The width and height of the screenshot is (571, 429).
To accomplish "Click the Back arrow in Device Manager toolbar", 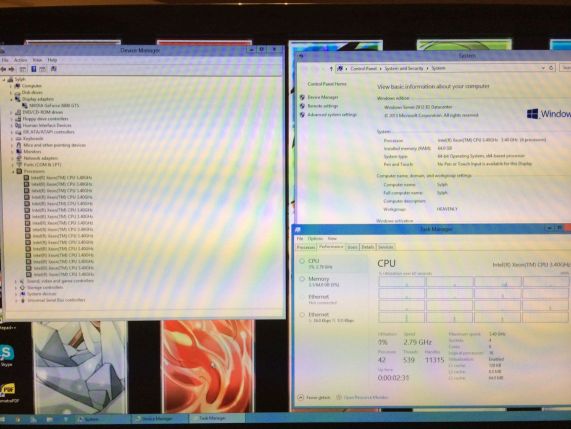I will (x=3, y=69).
